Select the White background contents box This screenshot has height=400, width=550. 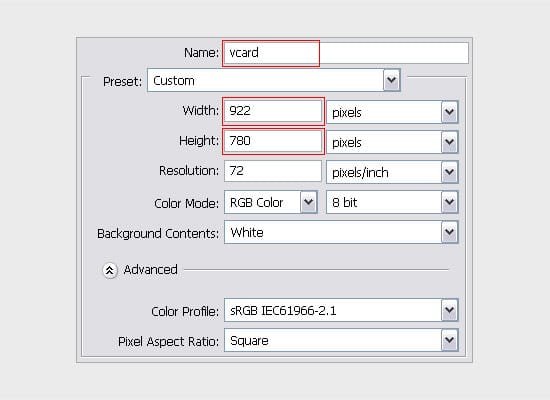point(341,232)
